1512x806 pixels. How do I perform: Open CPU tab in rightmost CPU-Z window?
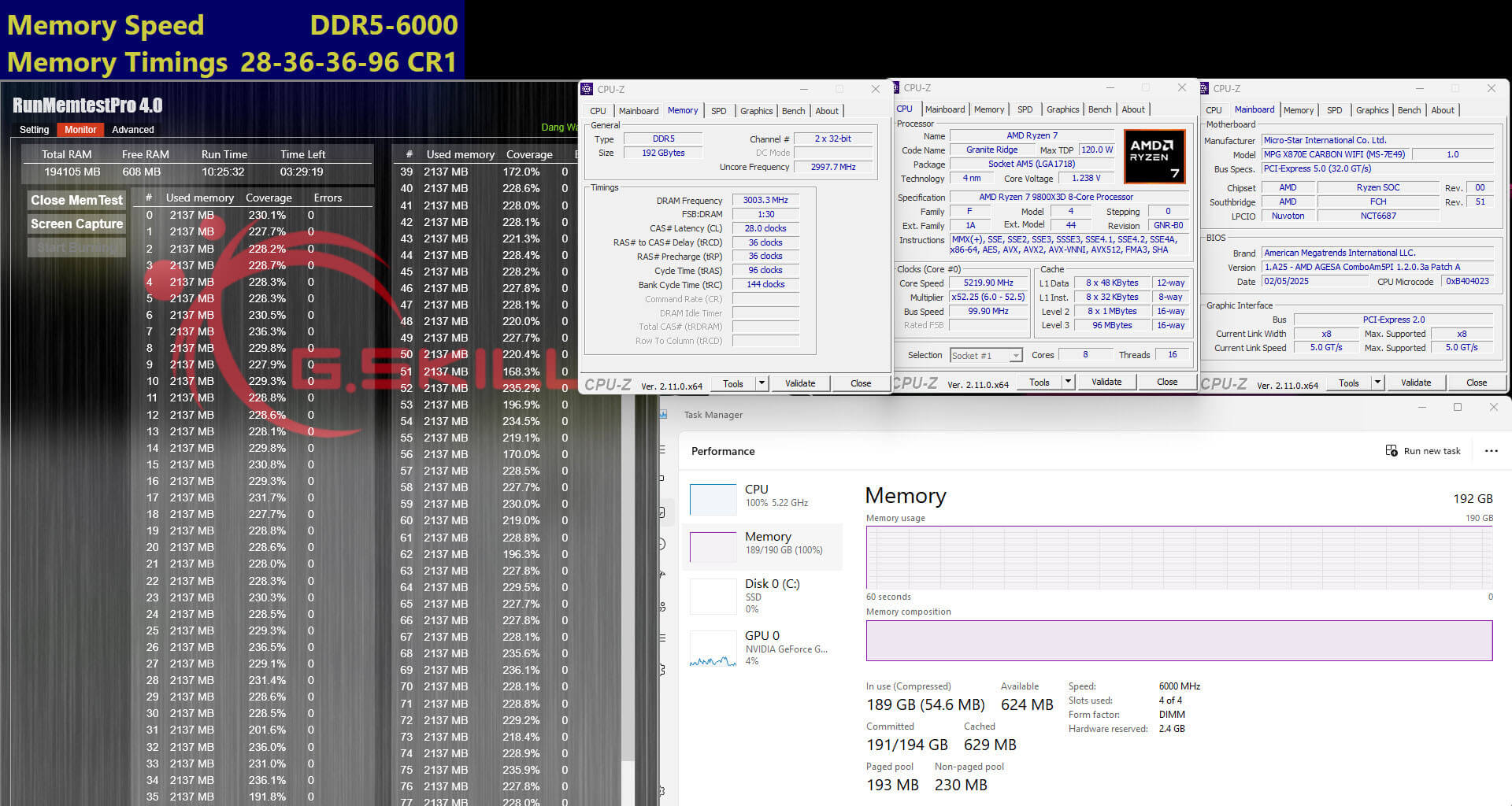pos(1214,110)
